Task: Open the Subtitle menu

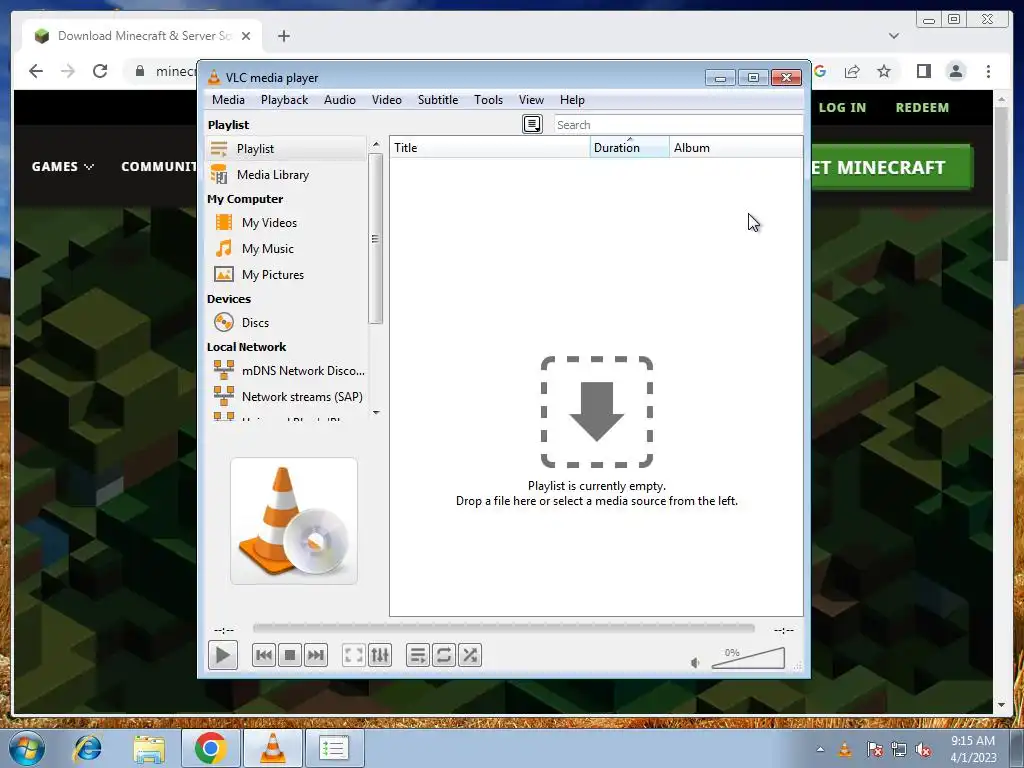Action: pos(438,100)
